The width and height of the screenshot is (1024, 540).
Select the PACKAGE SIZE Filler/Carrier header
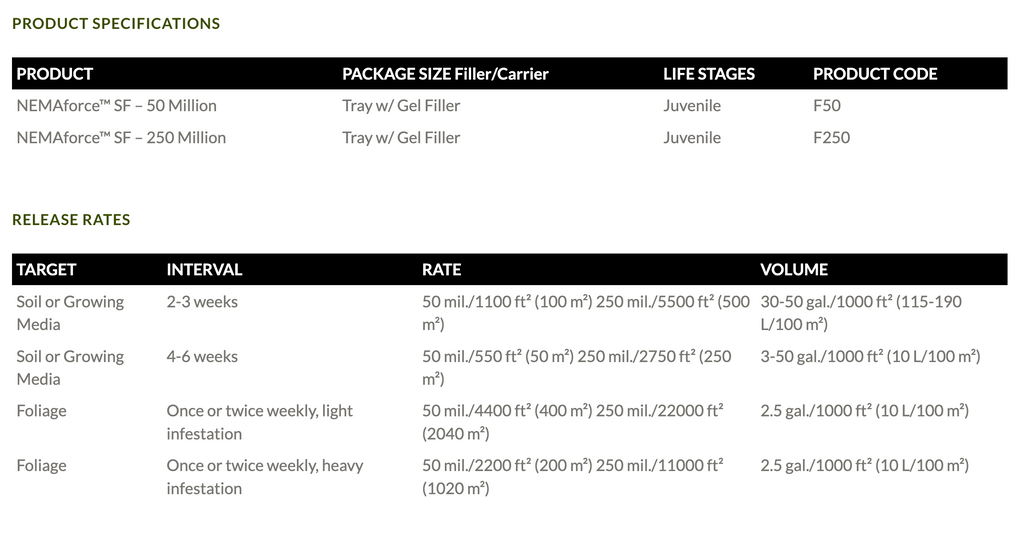point(445,74)
